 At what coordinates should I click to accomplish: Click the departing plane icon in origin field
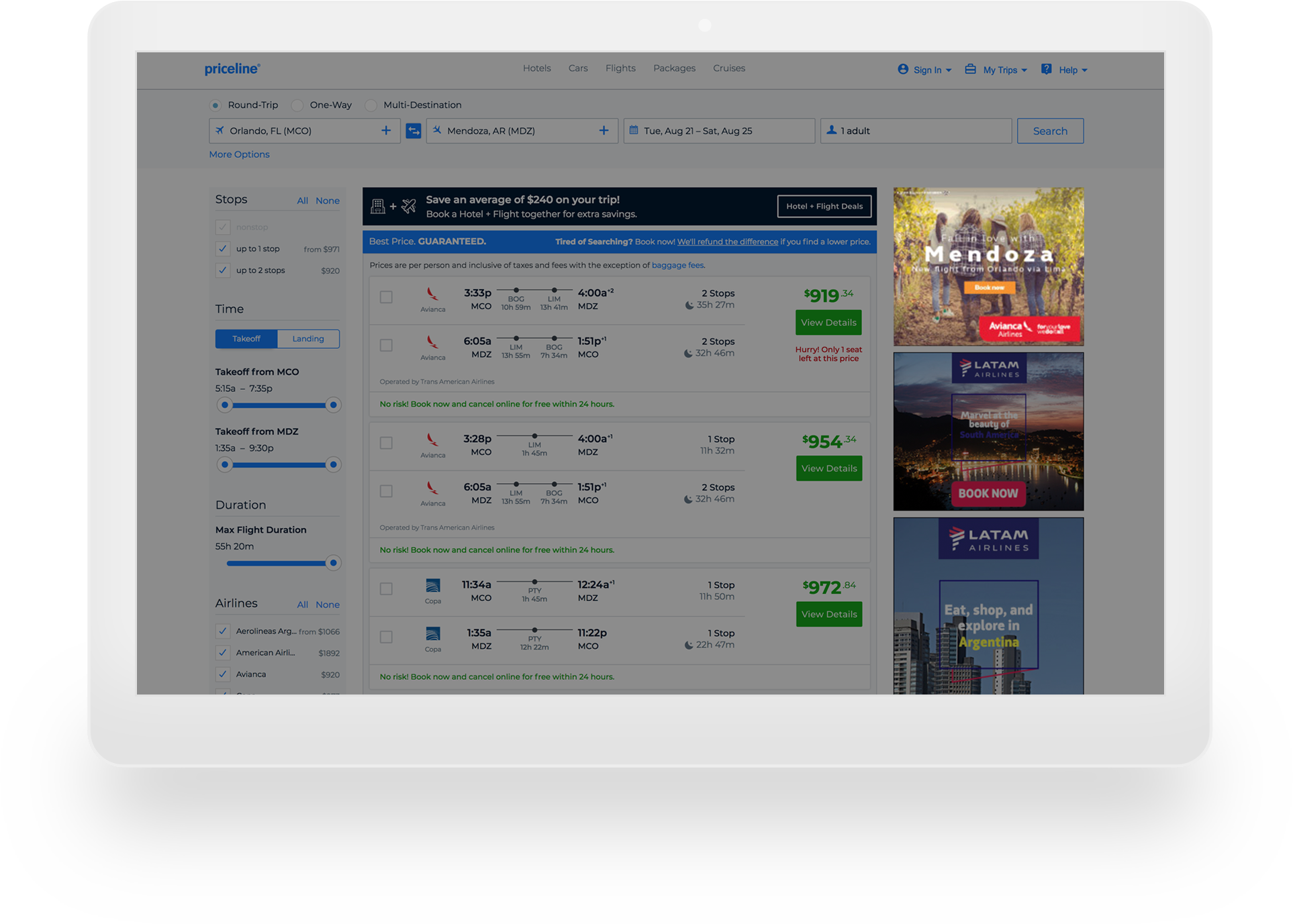pyautogui.click(x=220, y=130)
